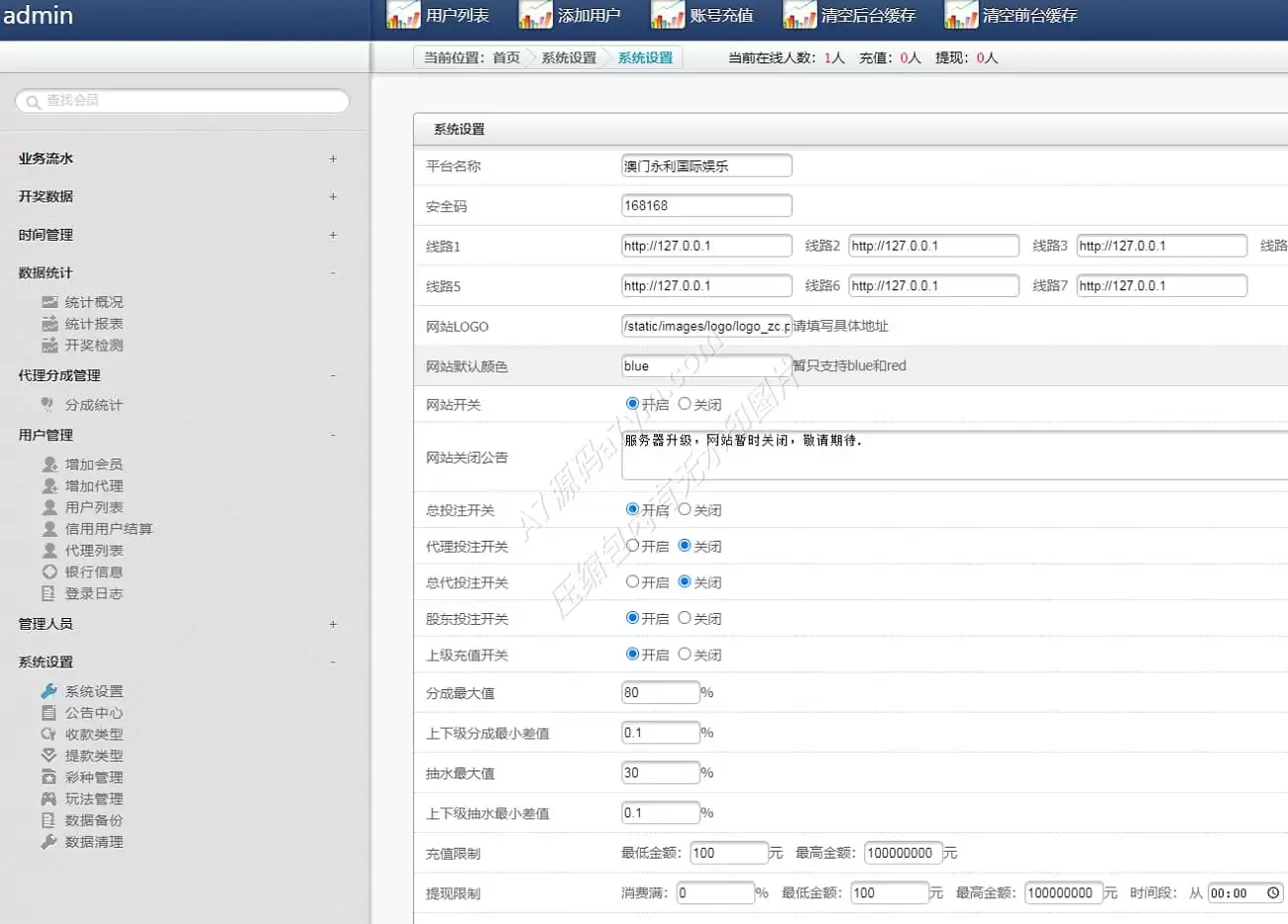Click the highlighted 系统设置 breadcrumb
This screenshot has width=1288, height=924.
645,57
